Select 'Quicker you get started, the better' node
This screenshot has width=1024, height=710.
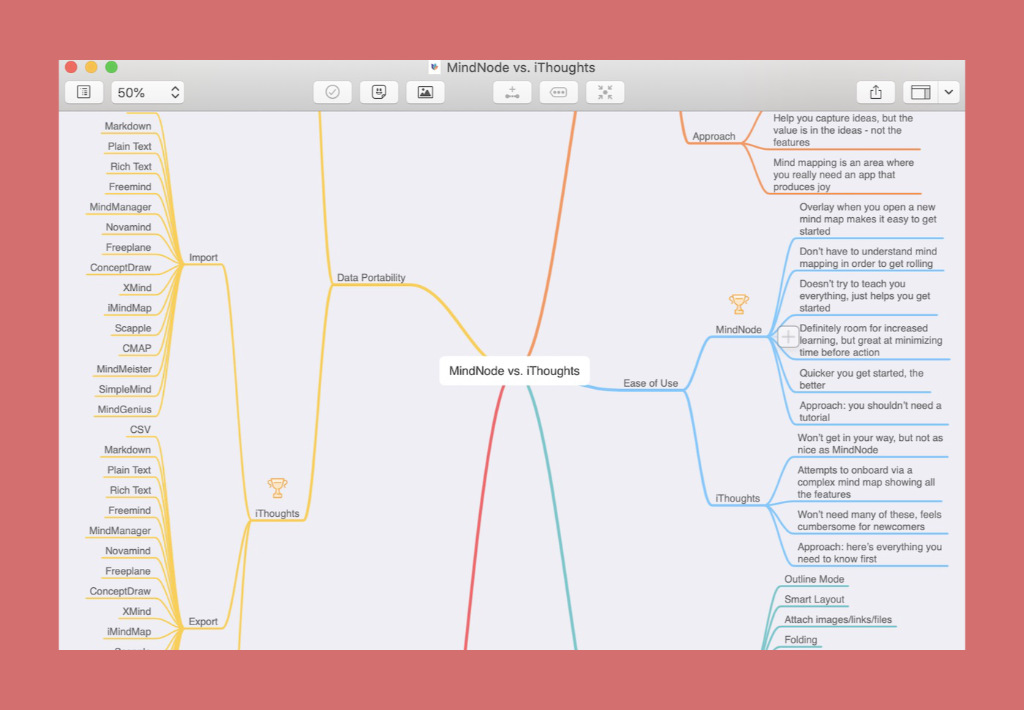tap(861, 379)
